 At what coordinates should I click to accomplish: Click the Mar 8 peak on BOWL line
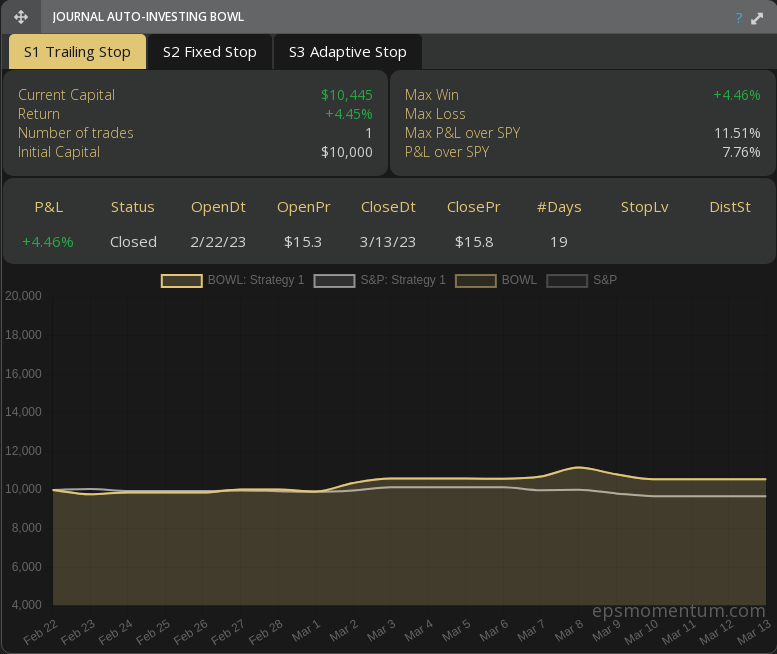[578, 467]
